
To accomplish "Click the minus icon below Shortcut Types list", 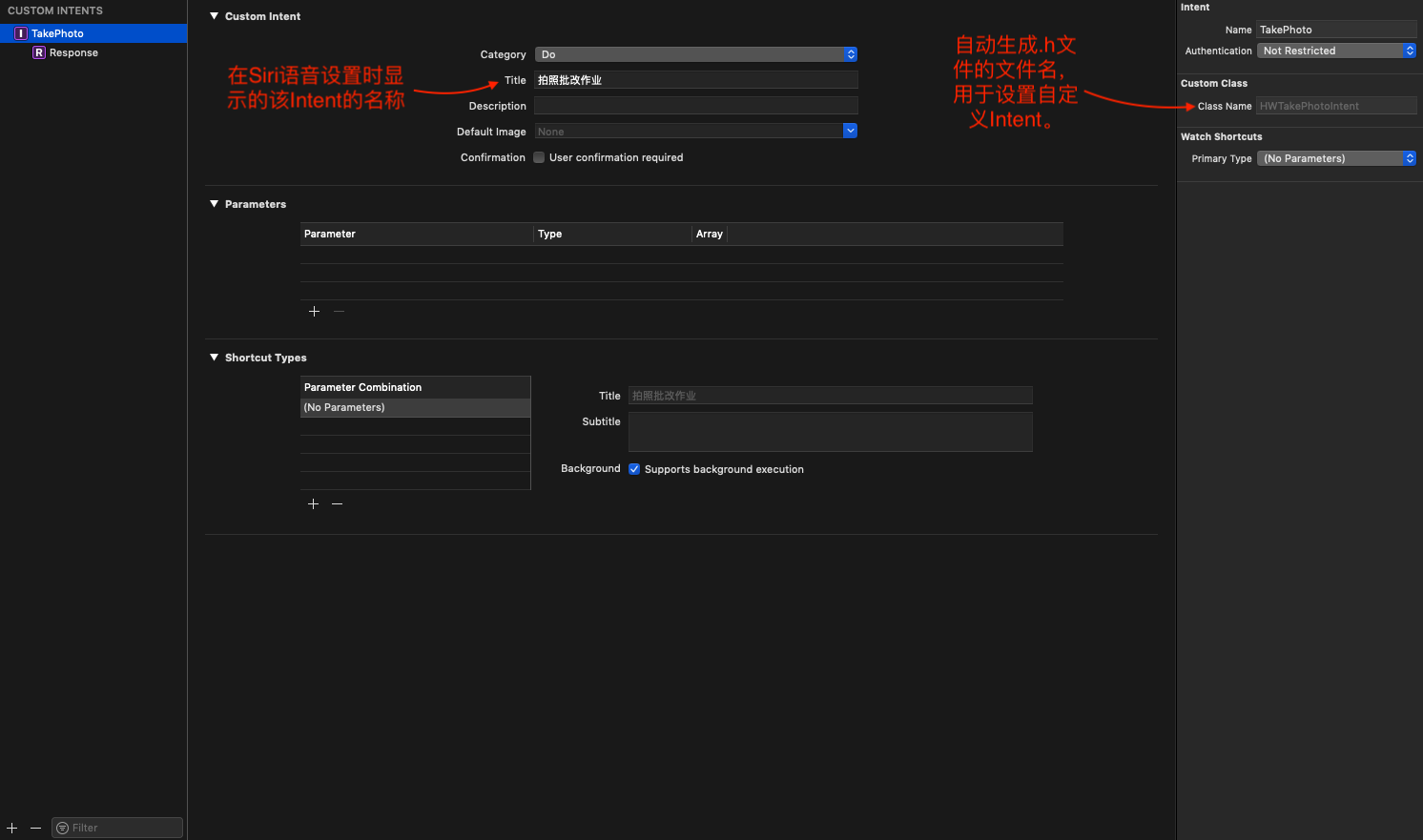I will click(x=337, y=504).
